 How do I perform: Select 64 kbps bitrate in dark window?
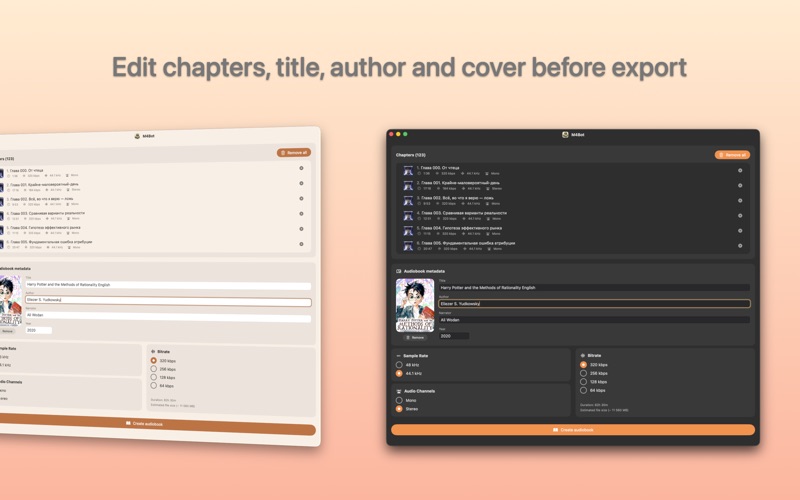tap(583, 390)
